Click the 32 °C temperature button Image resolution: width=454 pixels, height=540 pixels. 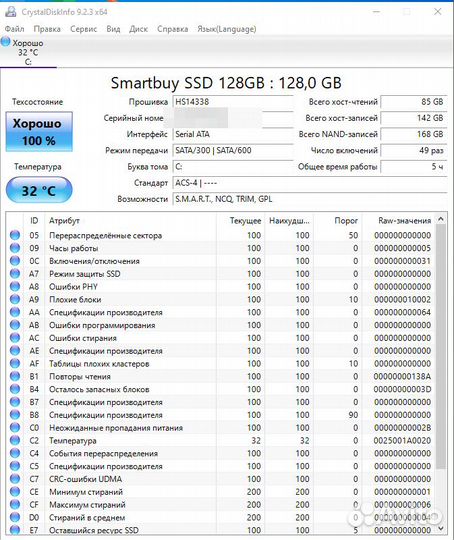pos(39,190)
